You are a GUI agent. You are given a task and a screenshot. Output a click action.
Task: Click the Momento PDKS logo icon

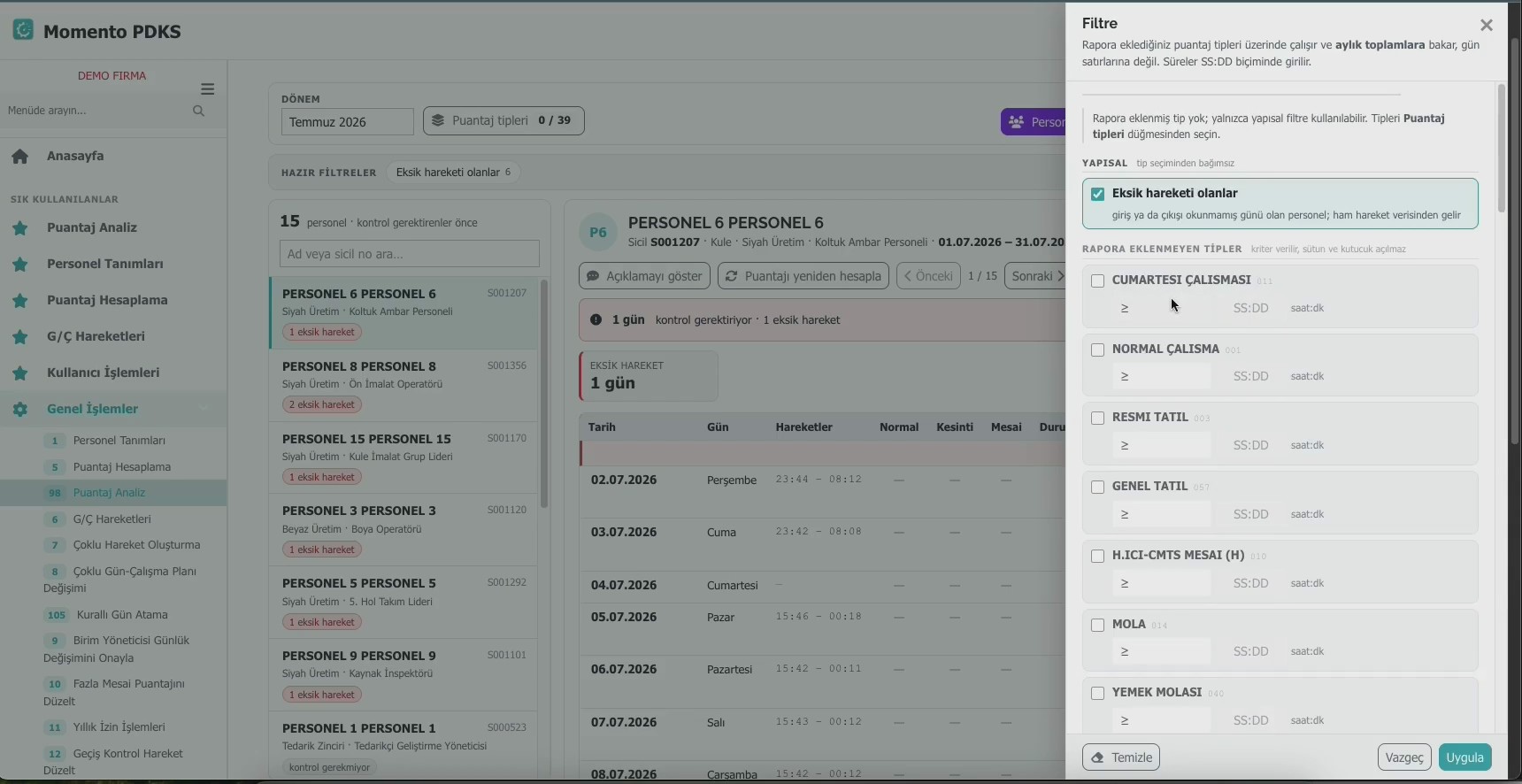tap(23, 30)
